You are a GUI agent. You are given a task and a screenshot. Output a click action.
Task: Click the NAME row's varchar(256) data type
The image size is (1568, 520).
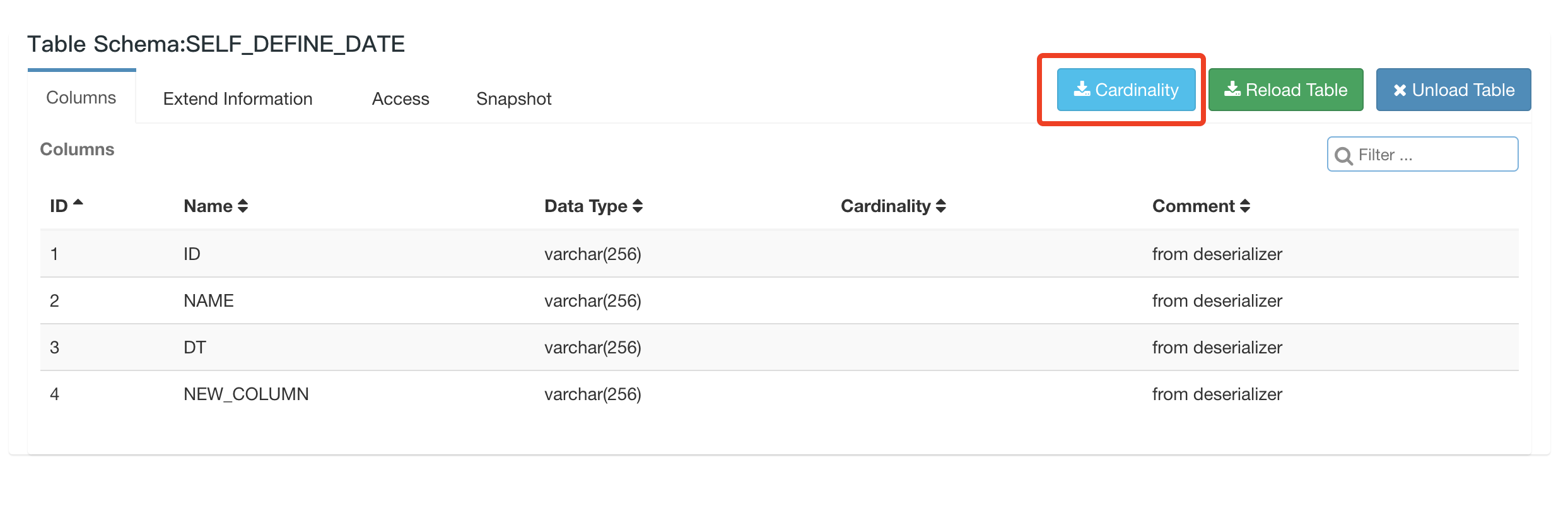click(x=592, y=301)
